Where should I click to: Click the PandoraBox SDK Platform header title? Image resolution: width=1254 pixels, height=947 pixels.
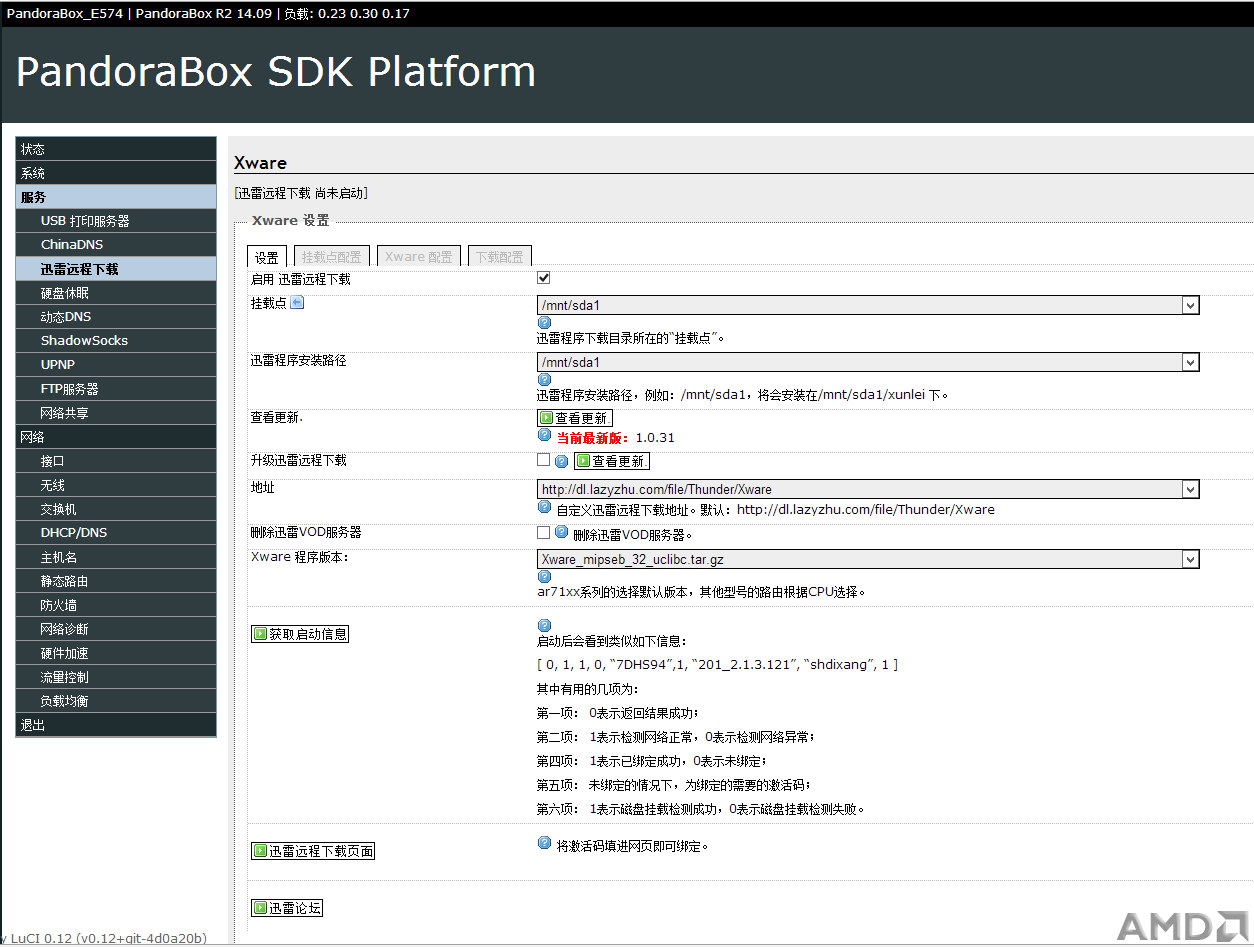276,72
